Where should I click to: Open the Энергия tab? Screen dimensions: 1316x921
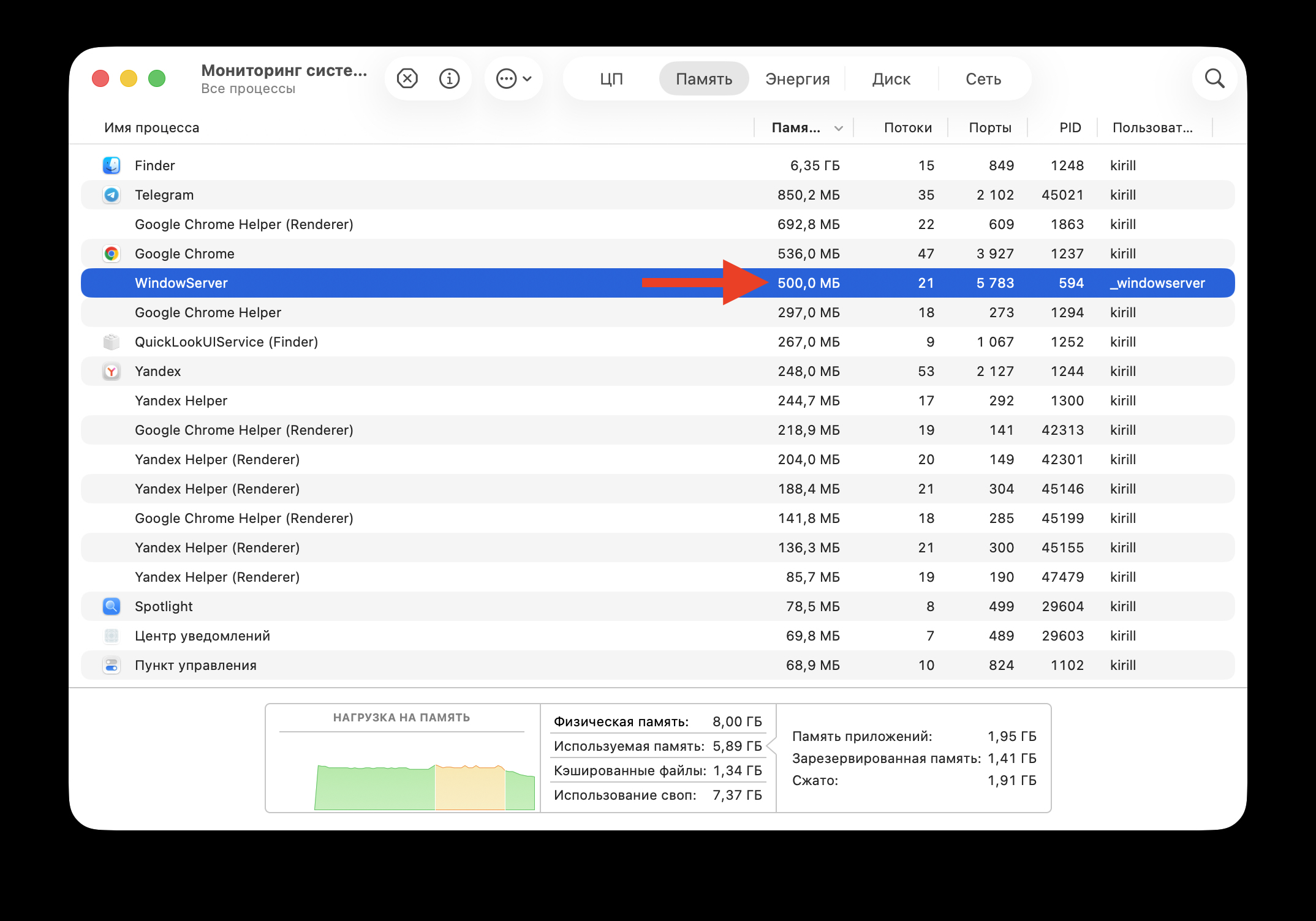797,78
